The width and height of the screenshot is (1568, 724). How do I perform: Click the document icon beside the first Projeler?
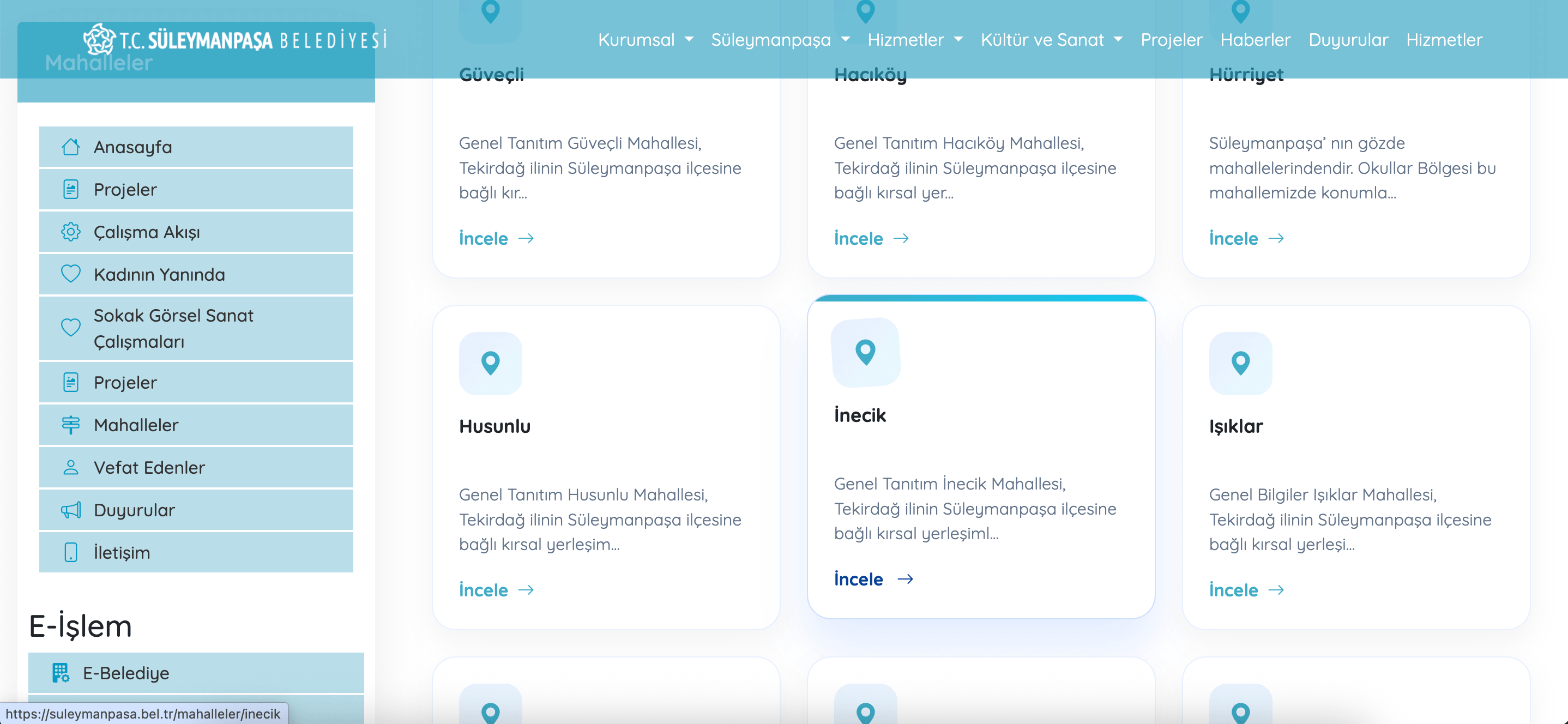(71, 189)
